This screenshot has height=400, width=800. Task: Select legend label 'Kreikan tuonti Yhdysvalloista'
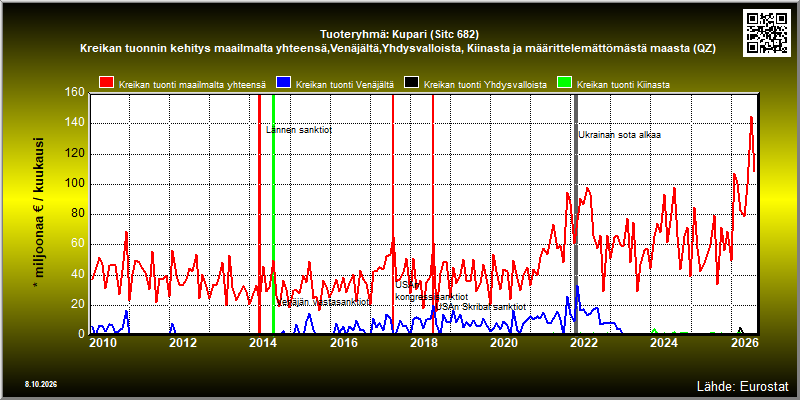point(485,85)
